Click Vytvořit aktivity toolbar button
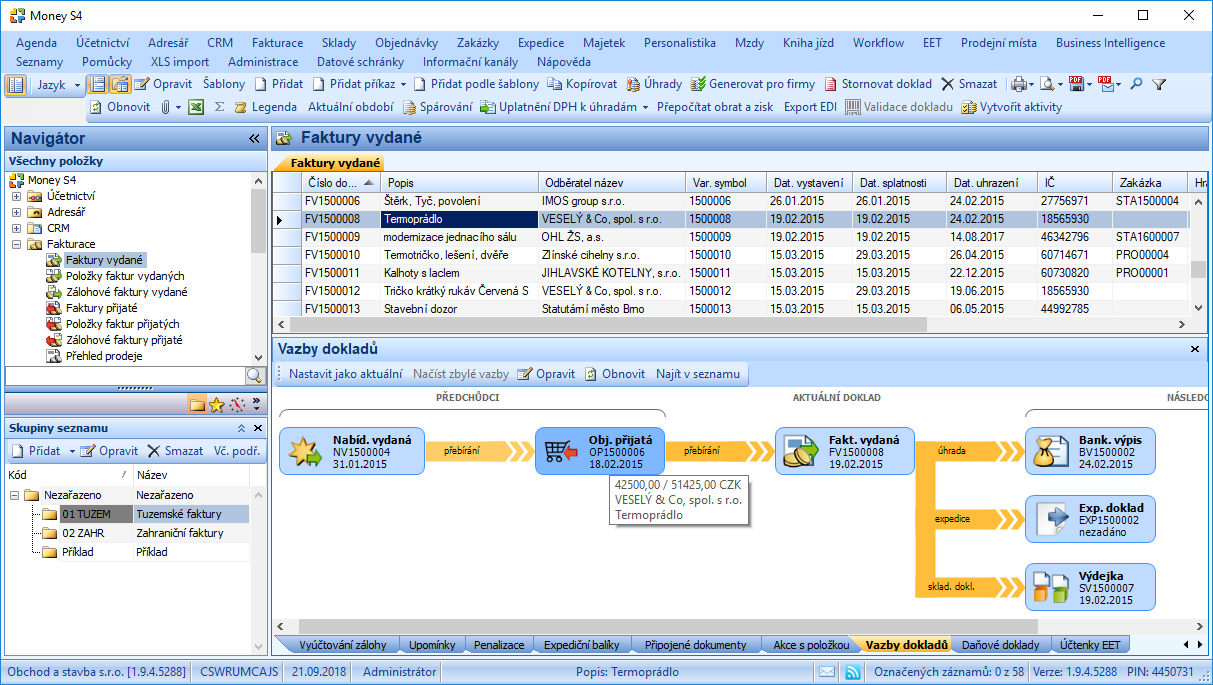 1011,107
